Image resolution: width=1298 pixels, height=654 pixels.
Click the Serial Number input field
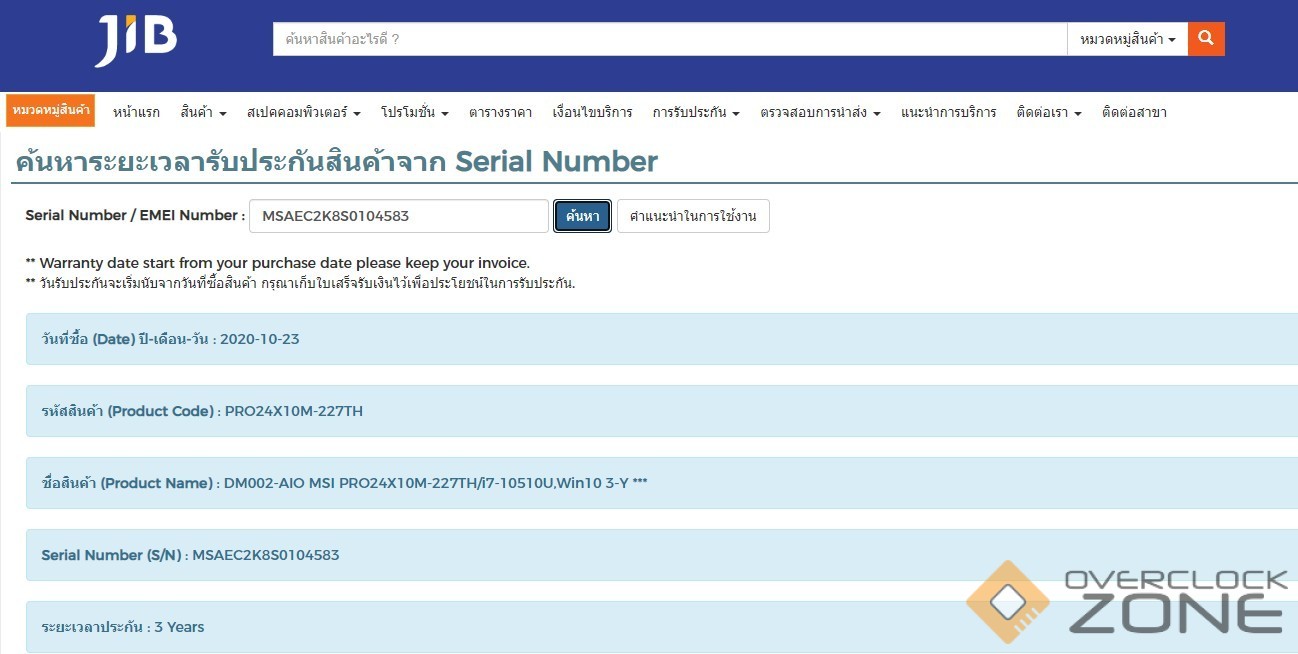399,216
